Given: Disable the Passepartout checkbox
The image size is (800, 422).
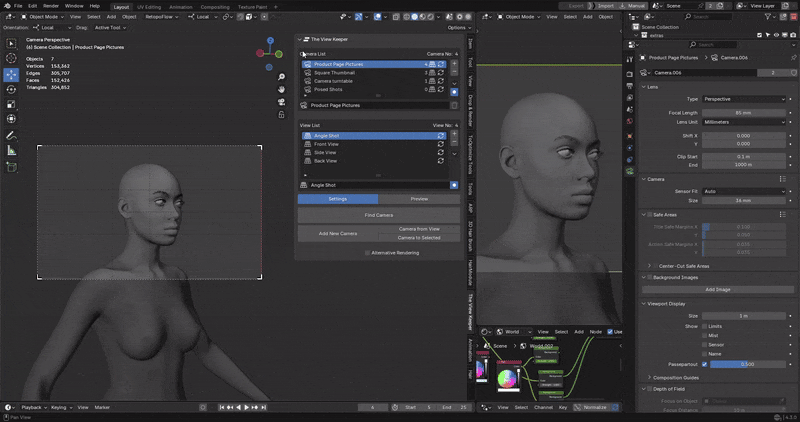Looking at the screenshot, I should [x=705, y=364].
